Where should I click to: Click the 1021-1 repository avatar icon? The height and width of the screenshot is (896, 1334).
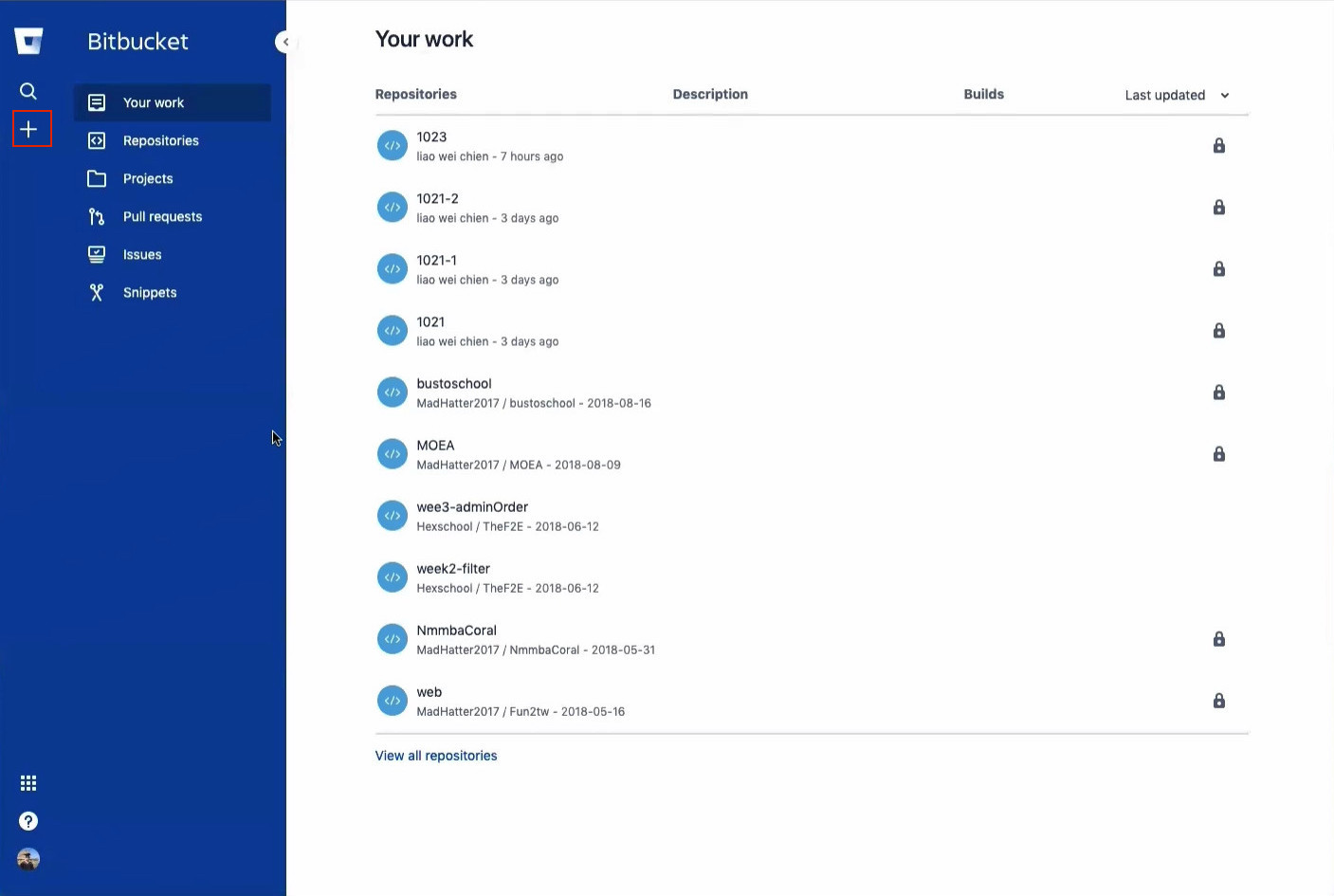point(393,268)
